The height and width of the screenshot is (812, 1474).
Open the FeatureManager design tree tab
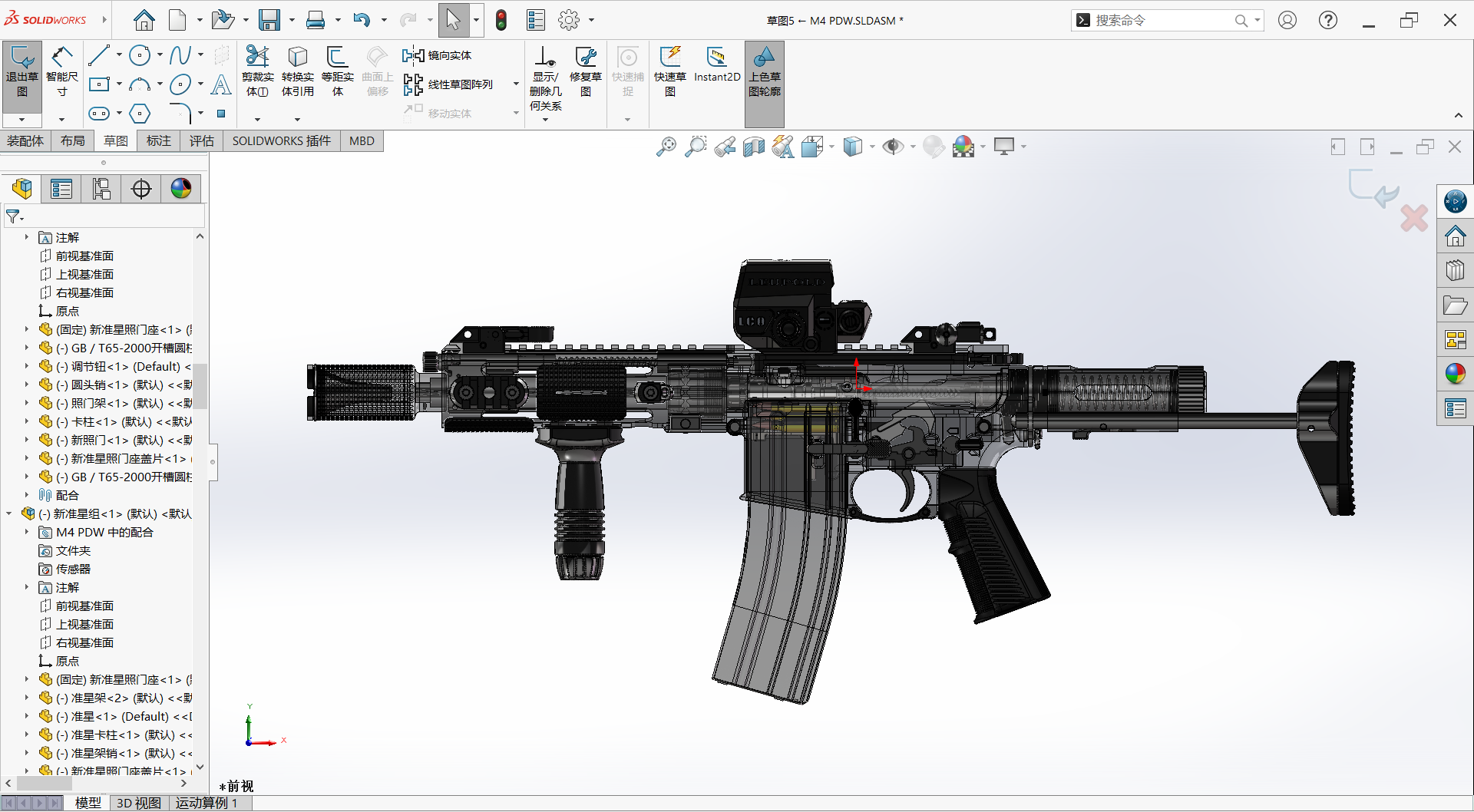point(22,189)
